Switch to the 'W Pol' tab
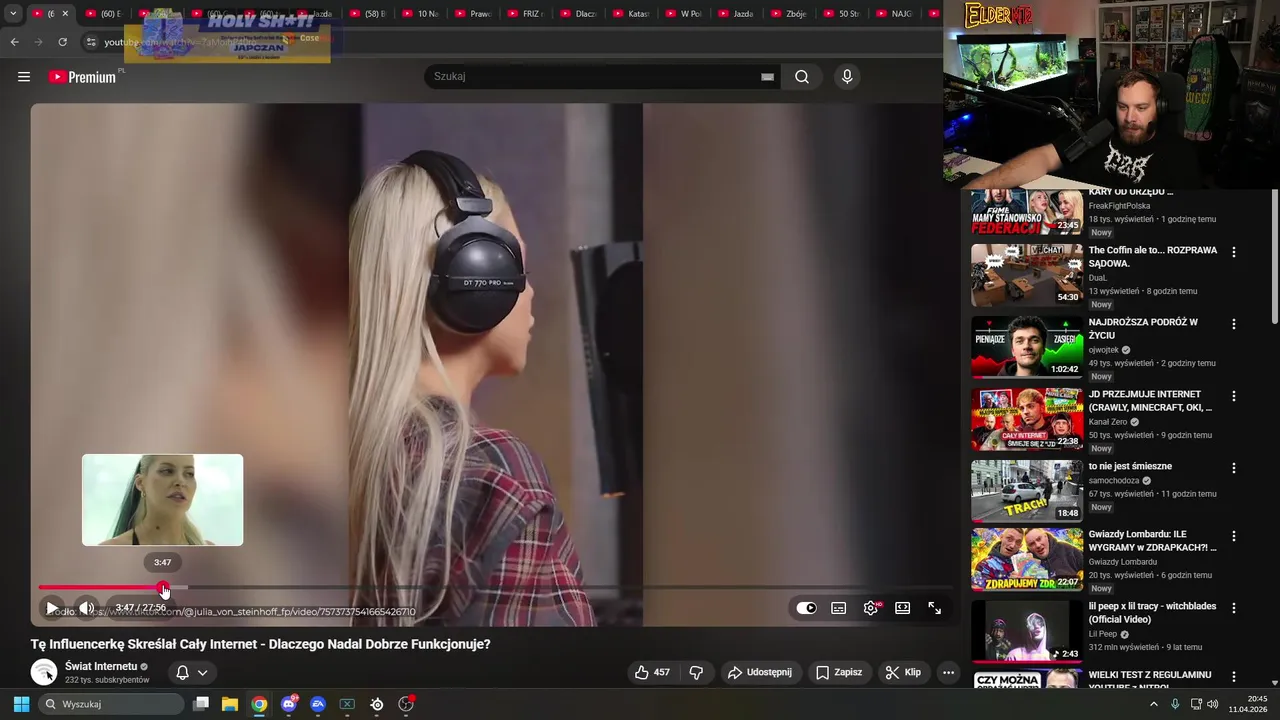The height and width of the screenshot is (720, 1280). tap(683, 14)
